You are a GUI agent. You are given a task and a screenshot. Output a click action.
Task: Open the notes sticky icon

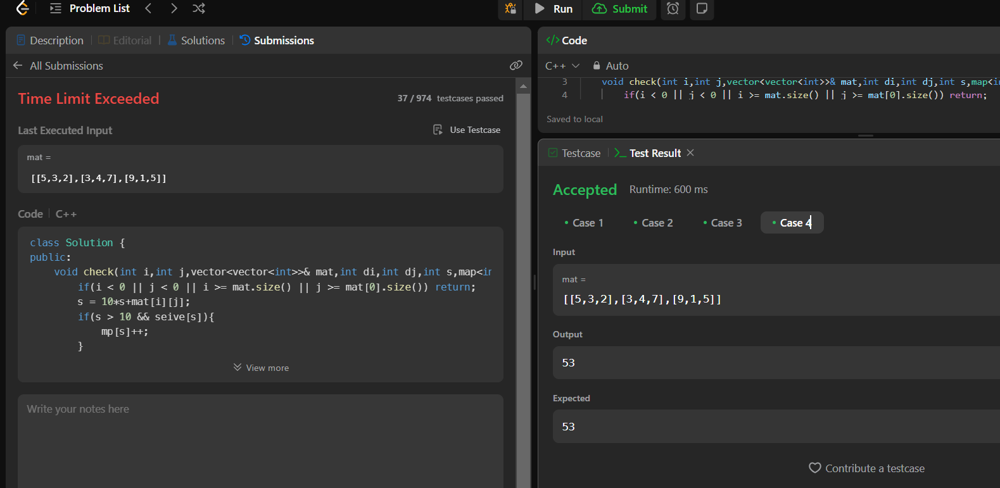tap(702, 9)
